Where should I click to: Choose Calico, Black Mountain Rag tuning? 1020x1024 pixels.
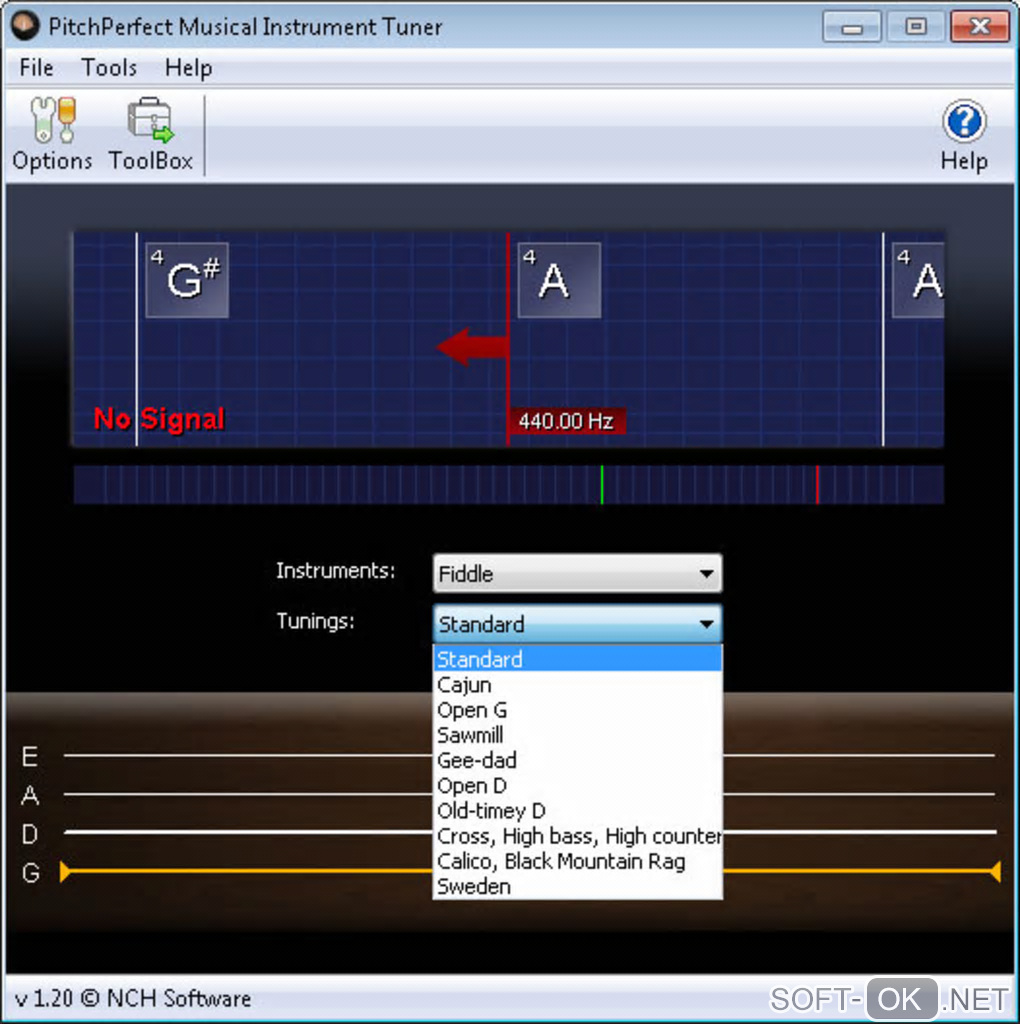point(578,861)
